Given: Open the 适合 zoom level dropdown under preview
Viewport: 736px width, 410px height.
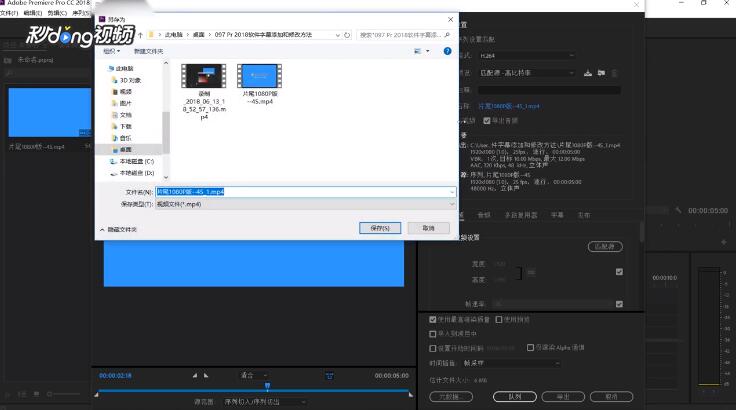Looking at the screenshot, I should point(254,375).
